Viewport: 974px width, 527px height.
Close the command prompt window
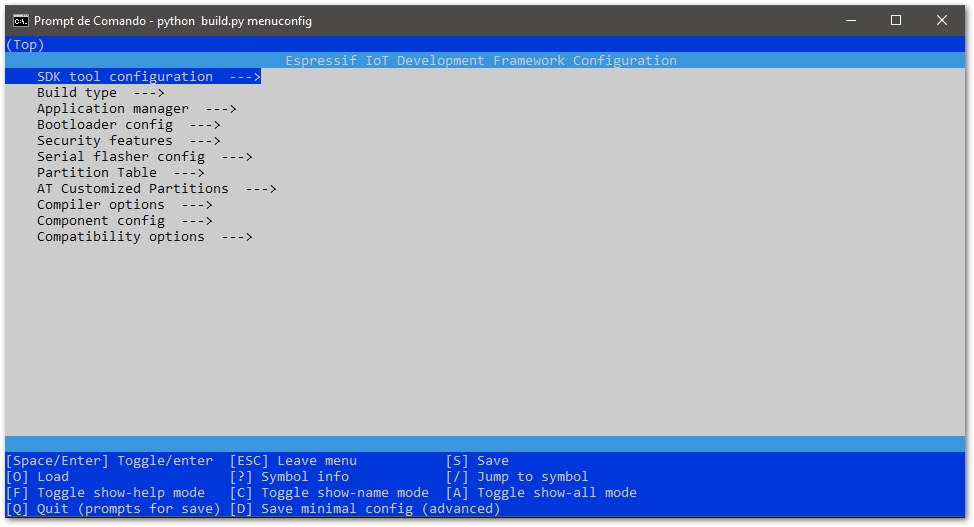point(942,21)
